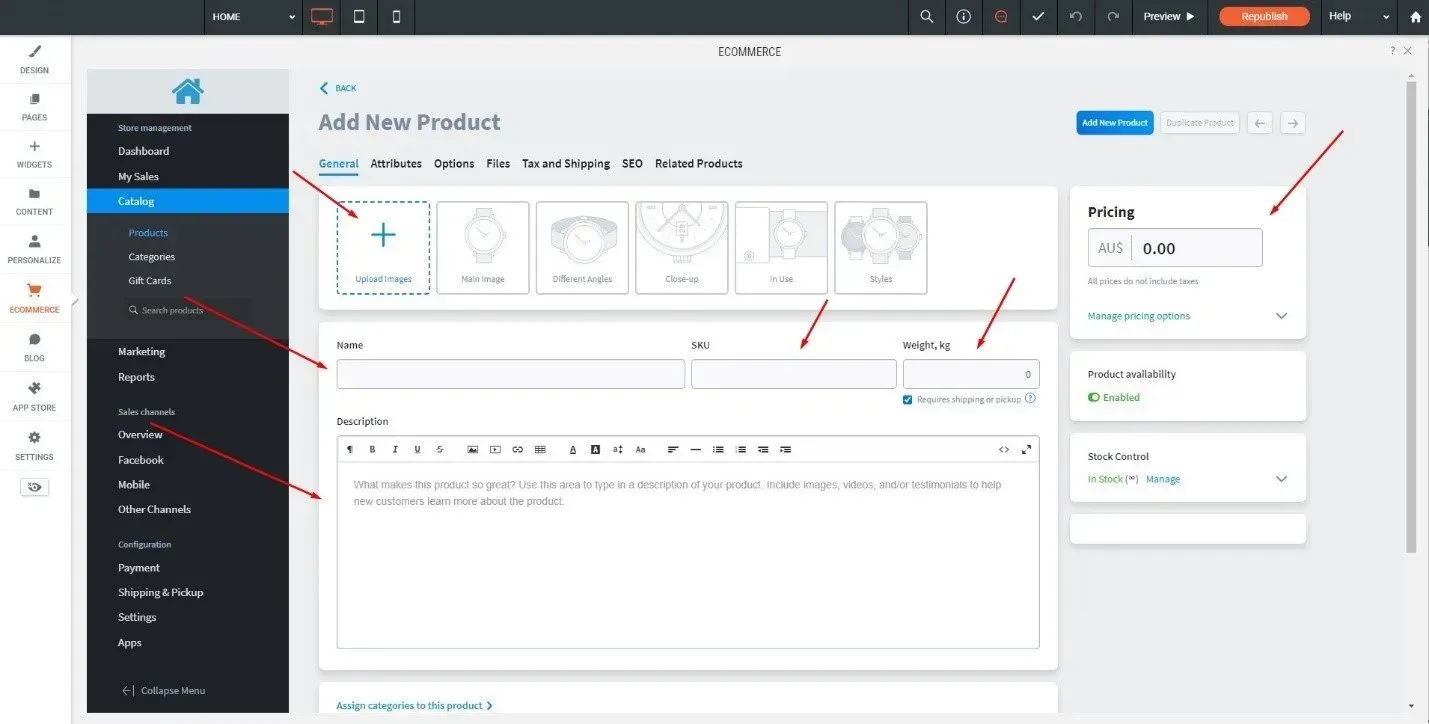
Task: Click the undo arrow in top bar
Action: 1076,17
